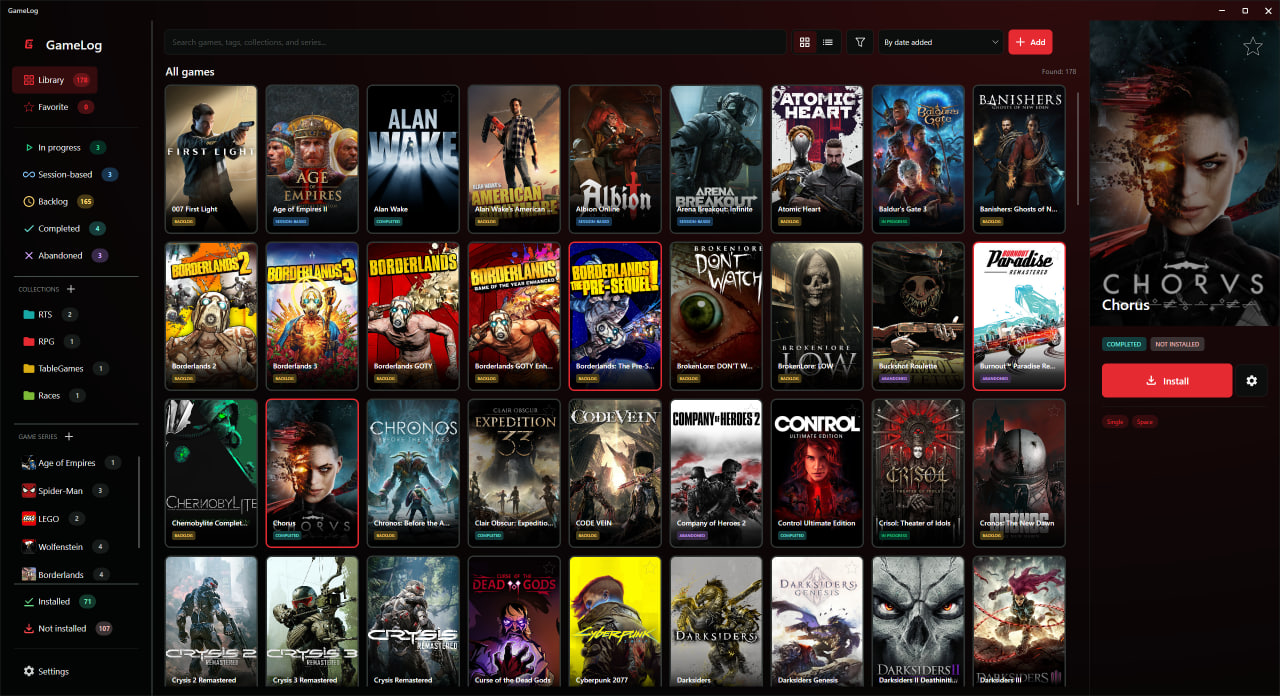Click the 'Space' tag chip
The image size is (1280, 696).
point(1145,422)
